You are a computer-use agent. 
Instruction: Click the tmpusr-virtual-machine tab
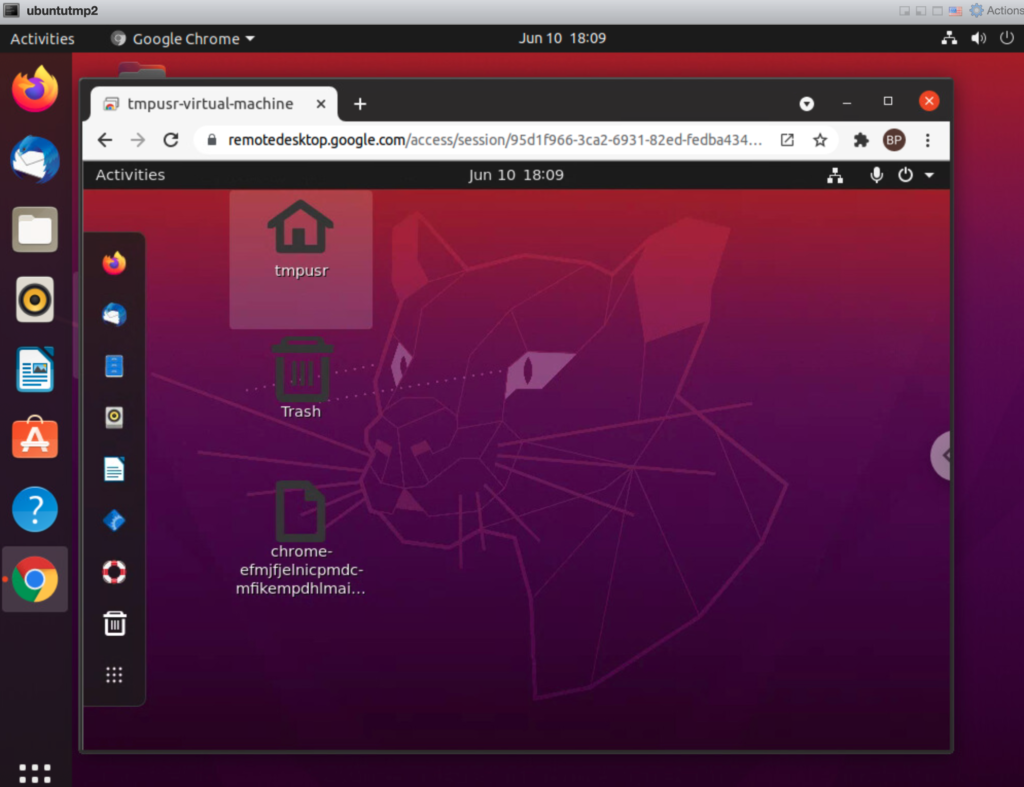click(x=213, y=104)
